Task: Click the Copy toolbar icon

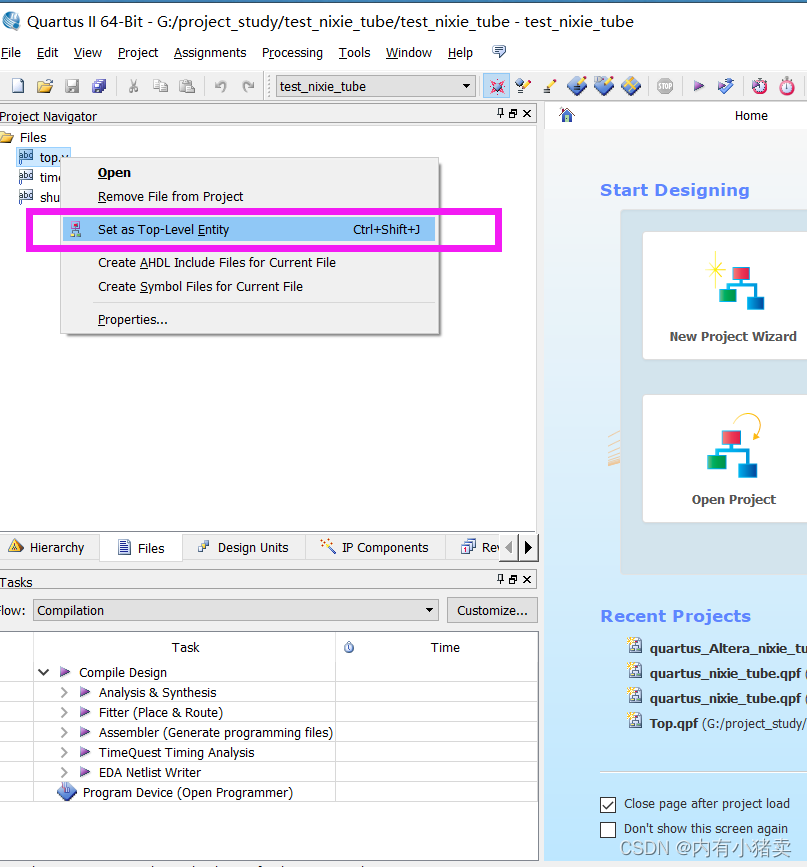Action: [160, 86]
